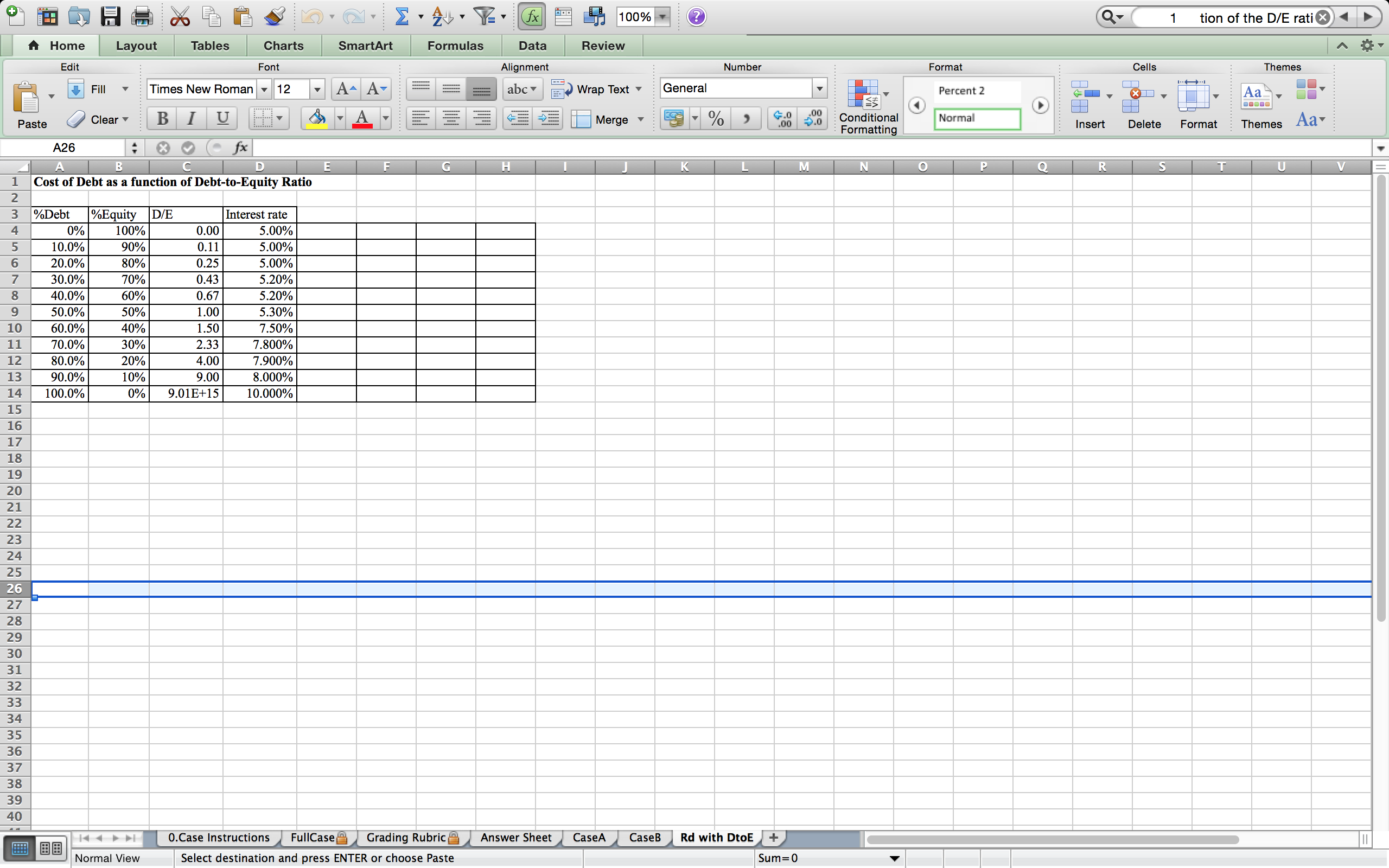Select the Format Painter tool
1389x868 pixels.
[275, 16]
